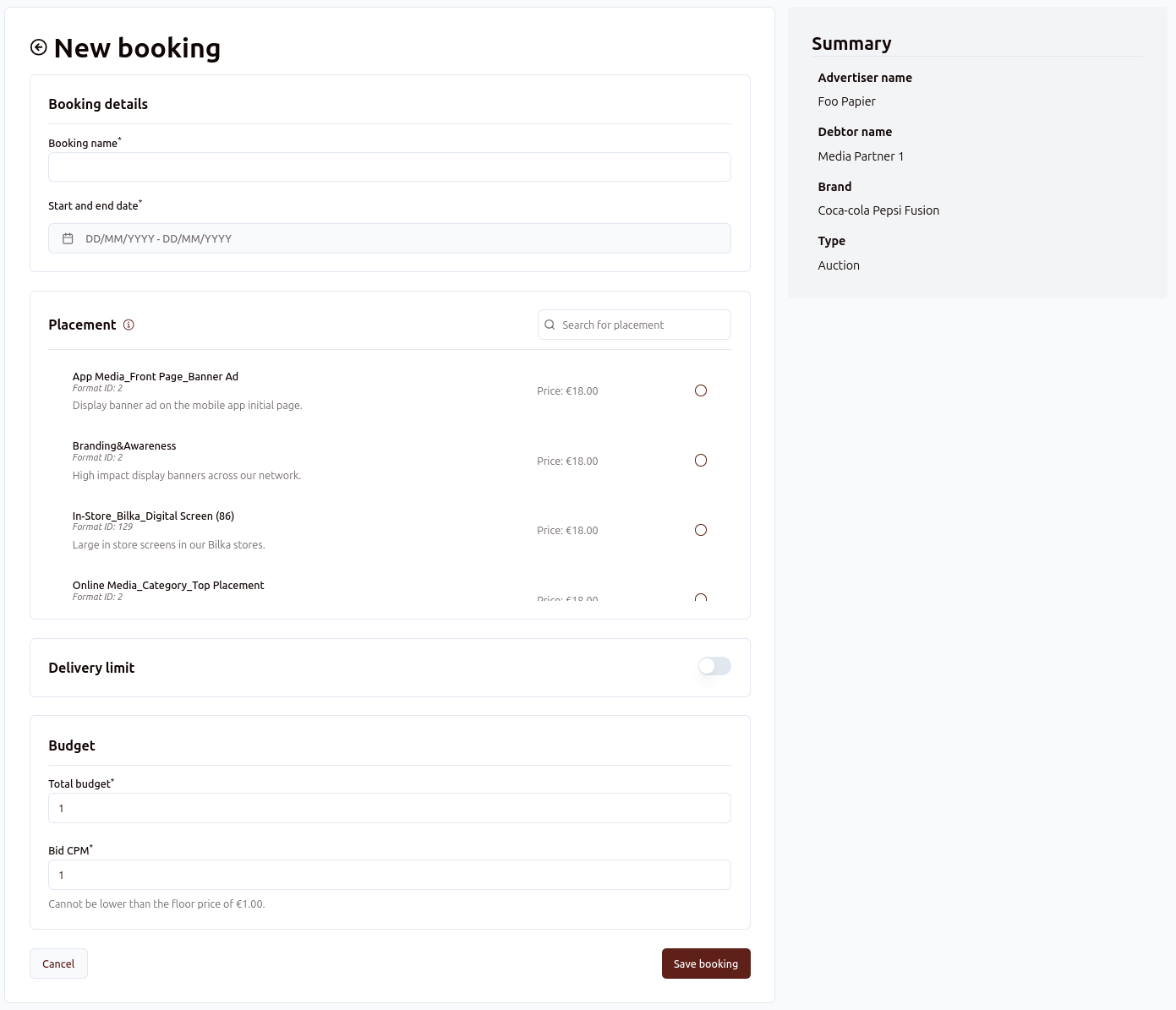Screen dimensions: 1176x1010
Task: Click the calendar icon in the date field
Action: pos(68,238)
